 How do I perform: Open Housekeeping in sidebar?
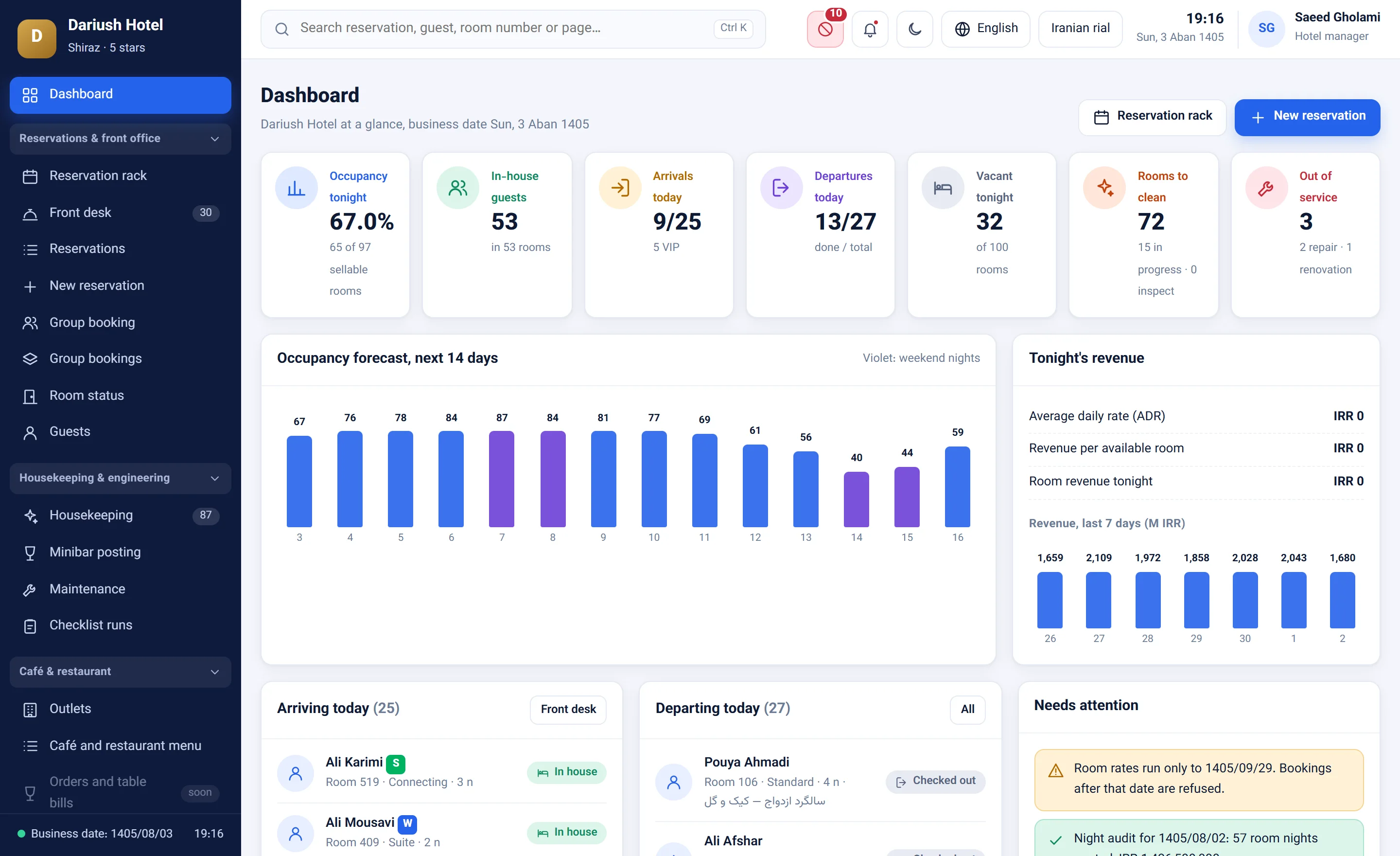point(121,515)
